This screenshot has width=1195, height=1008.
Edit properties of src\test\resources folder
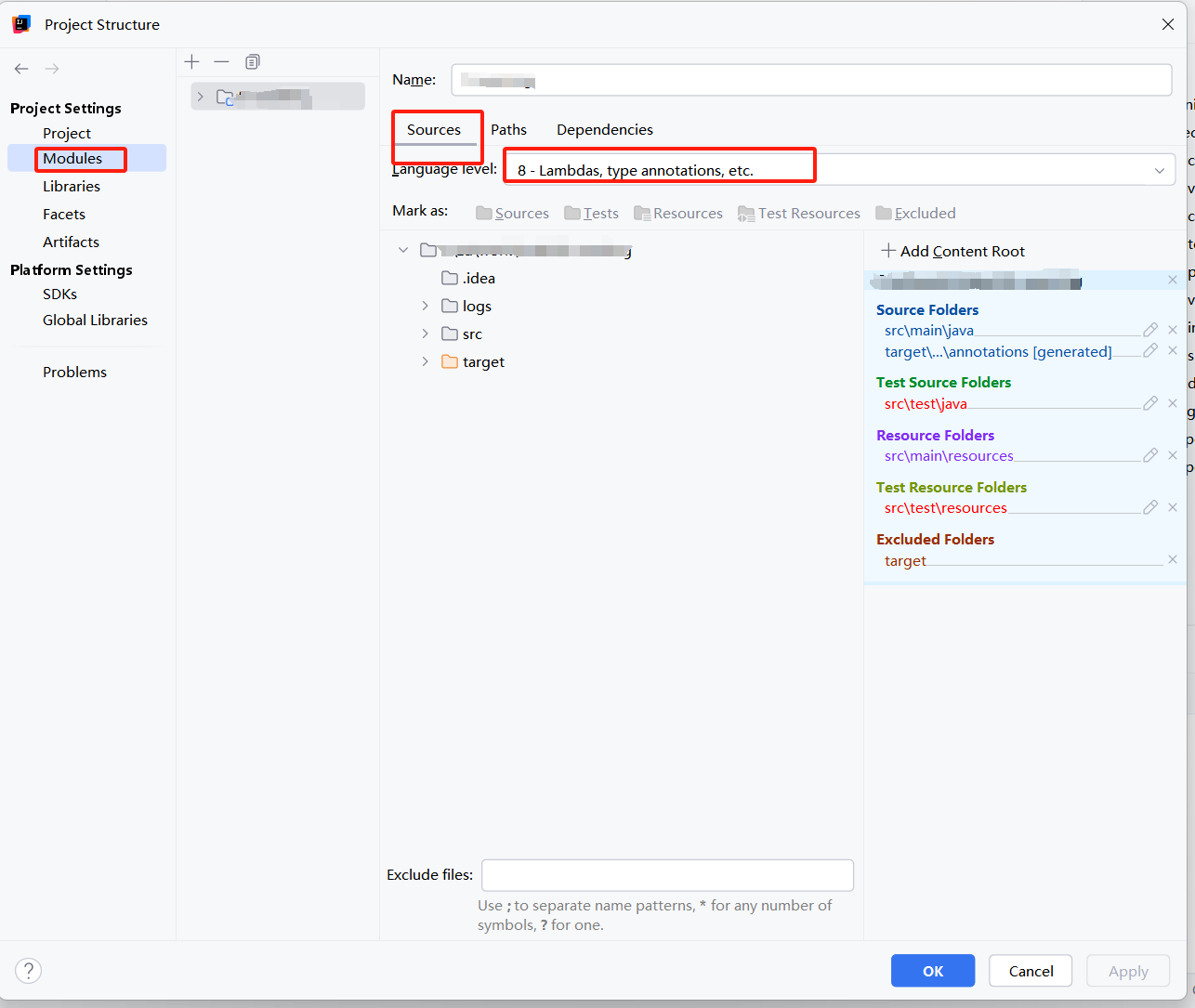1150,507
